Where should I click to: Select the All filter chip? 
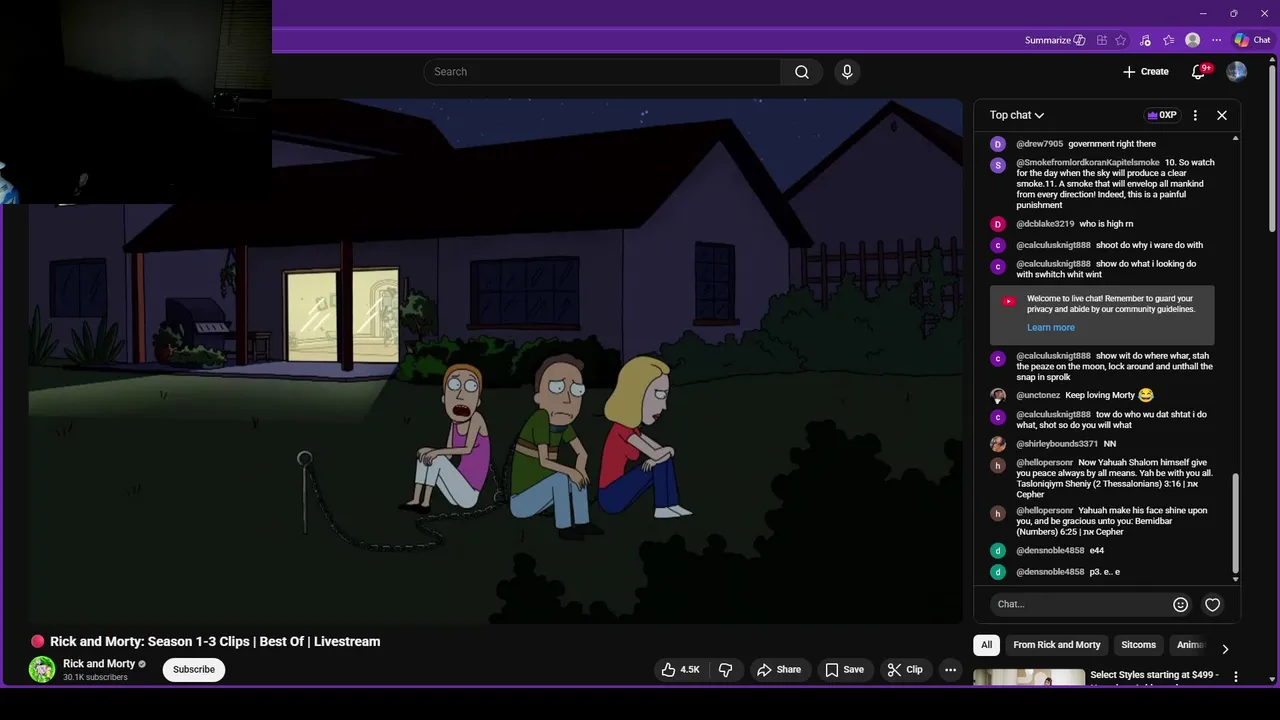pos(986,645)
